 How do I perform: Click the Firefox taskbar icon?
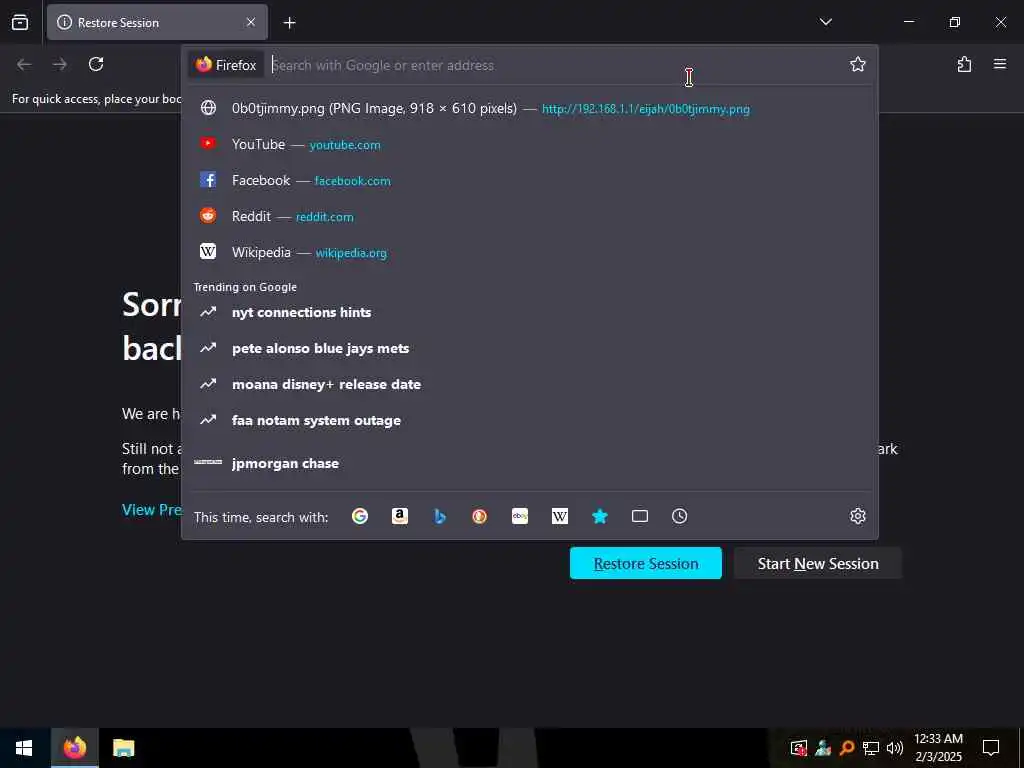74,748
